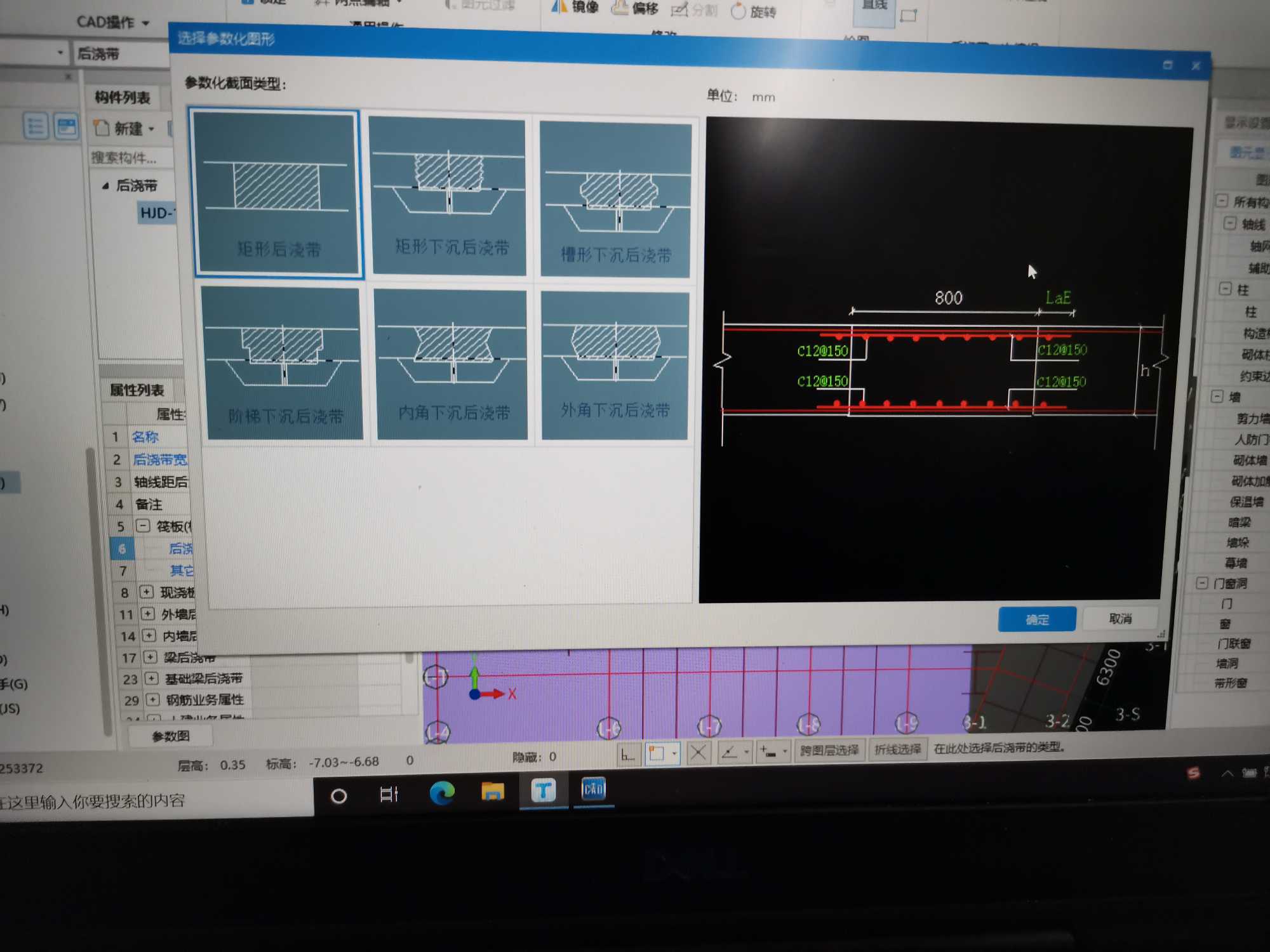
Task: Switch to the 构件列表 tab
Action: [123, 97]
